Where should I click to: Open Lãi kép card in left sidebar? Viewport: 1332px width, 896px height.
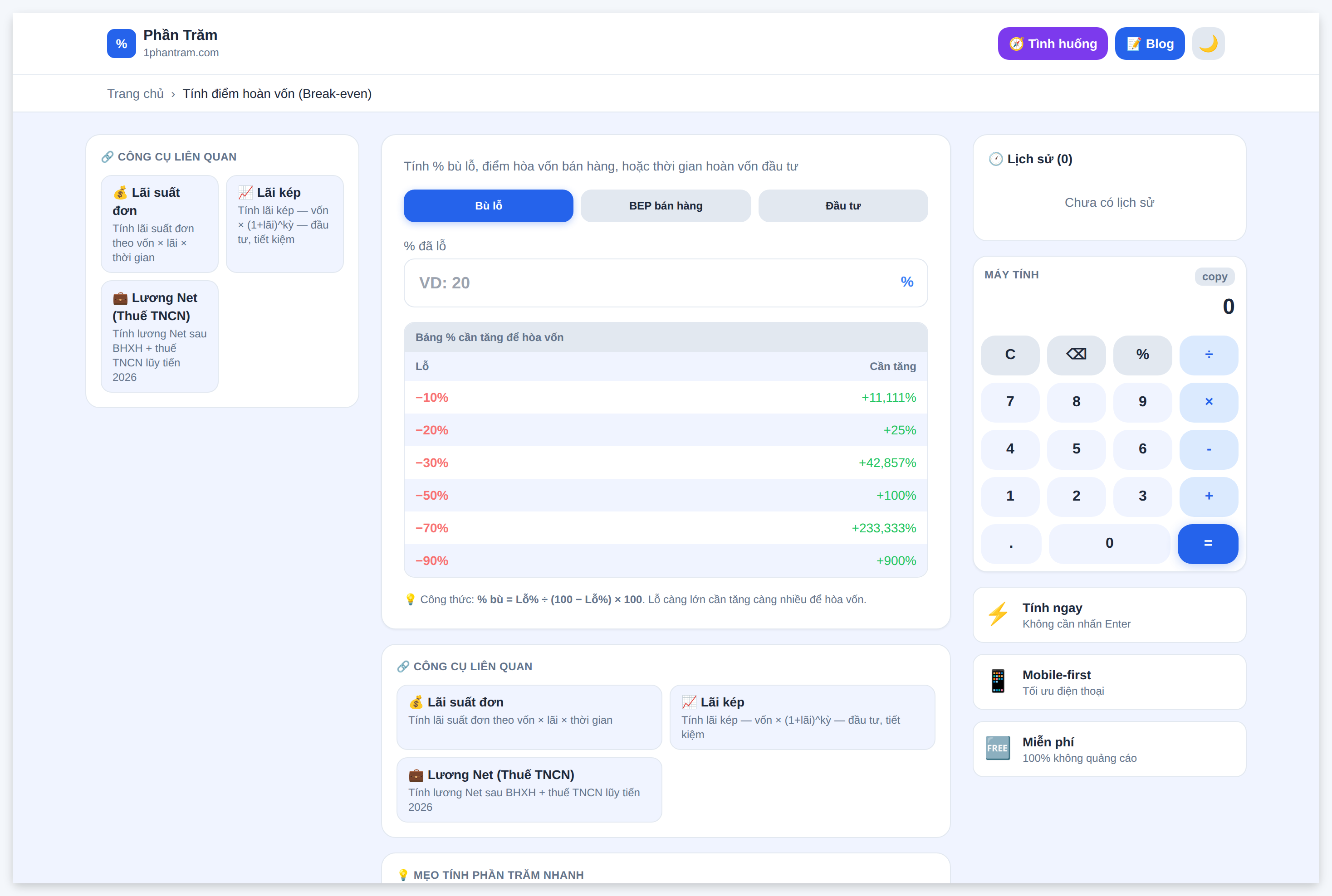point(285,224)
